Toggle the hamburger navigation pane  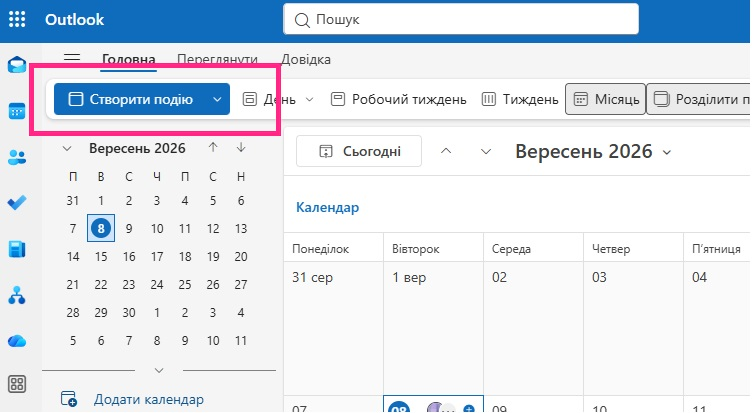(72, 59)
